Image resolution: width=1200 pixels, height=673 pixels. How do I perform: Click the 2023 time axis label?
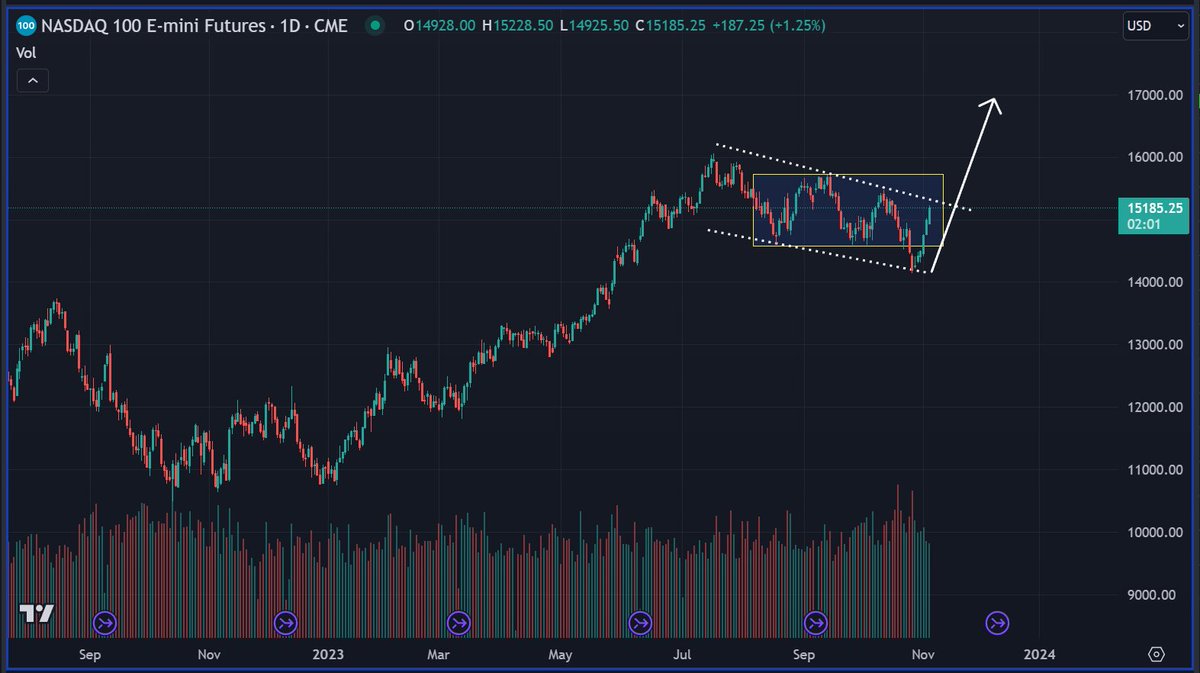[328, 655]
